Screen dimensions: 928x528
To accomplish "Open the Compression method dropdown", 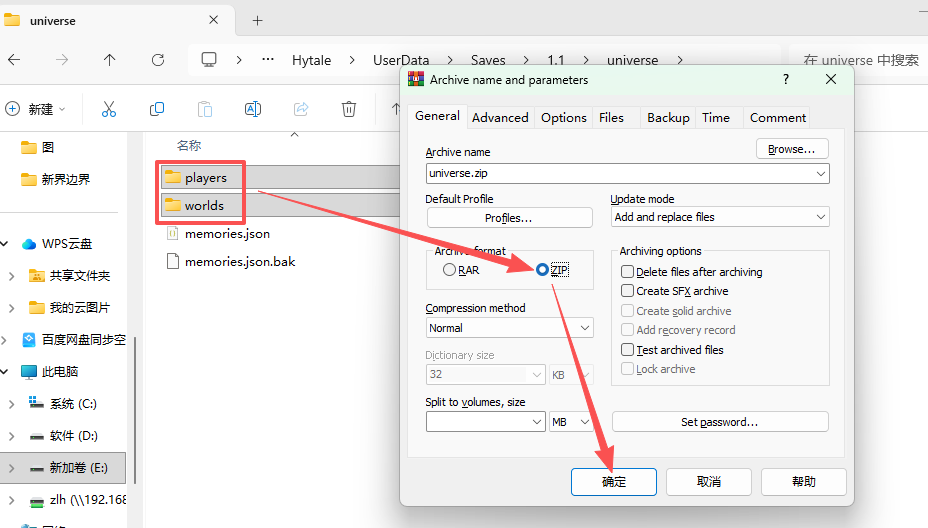I will [x=509, y=328].
